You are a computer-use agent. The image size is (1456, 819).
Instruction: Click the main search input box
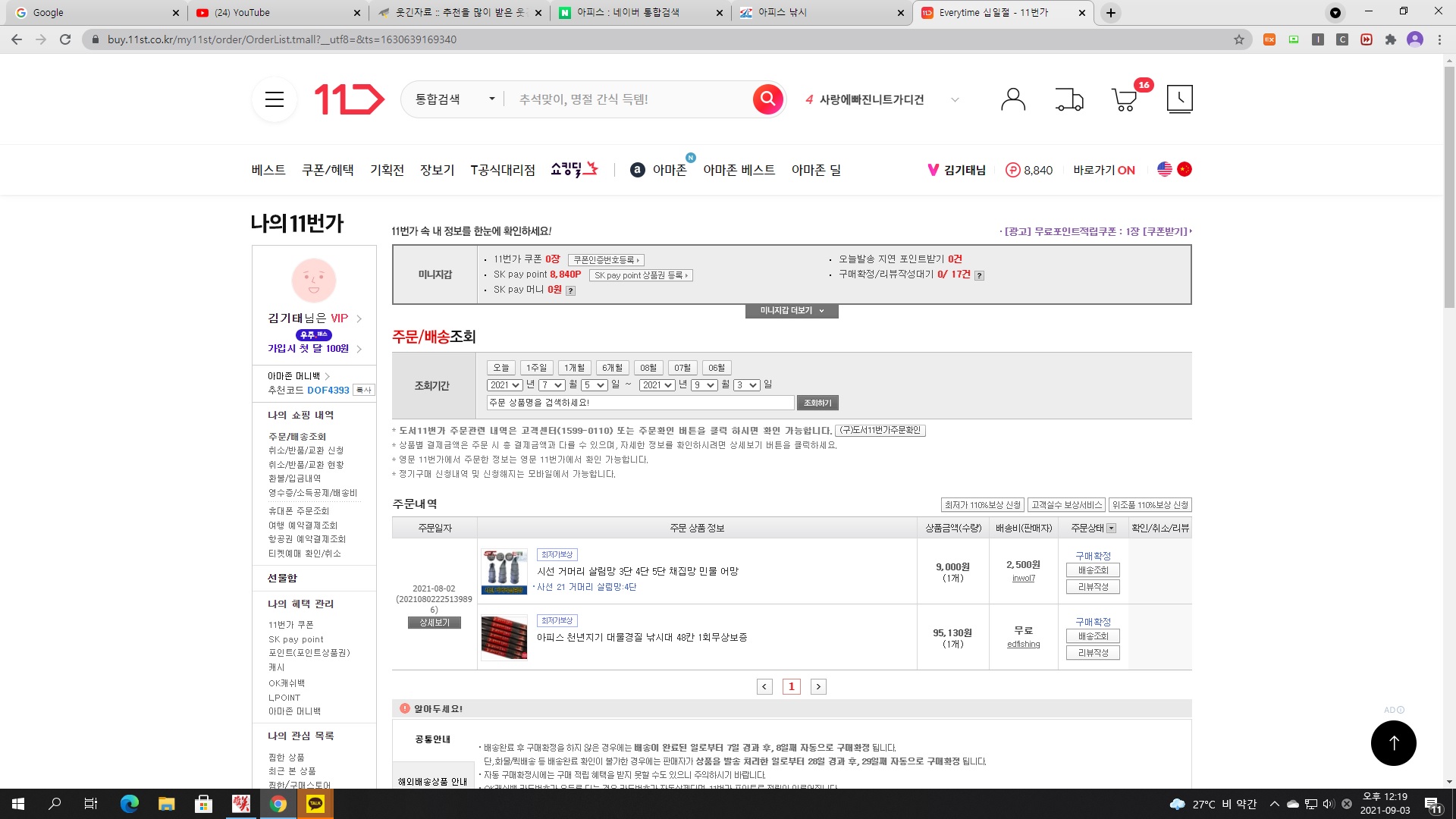(629, 99)
